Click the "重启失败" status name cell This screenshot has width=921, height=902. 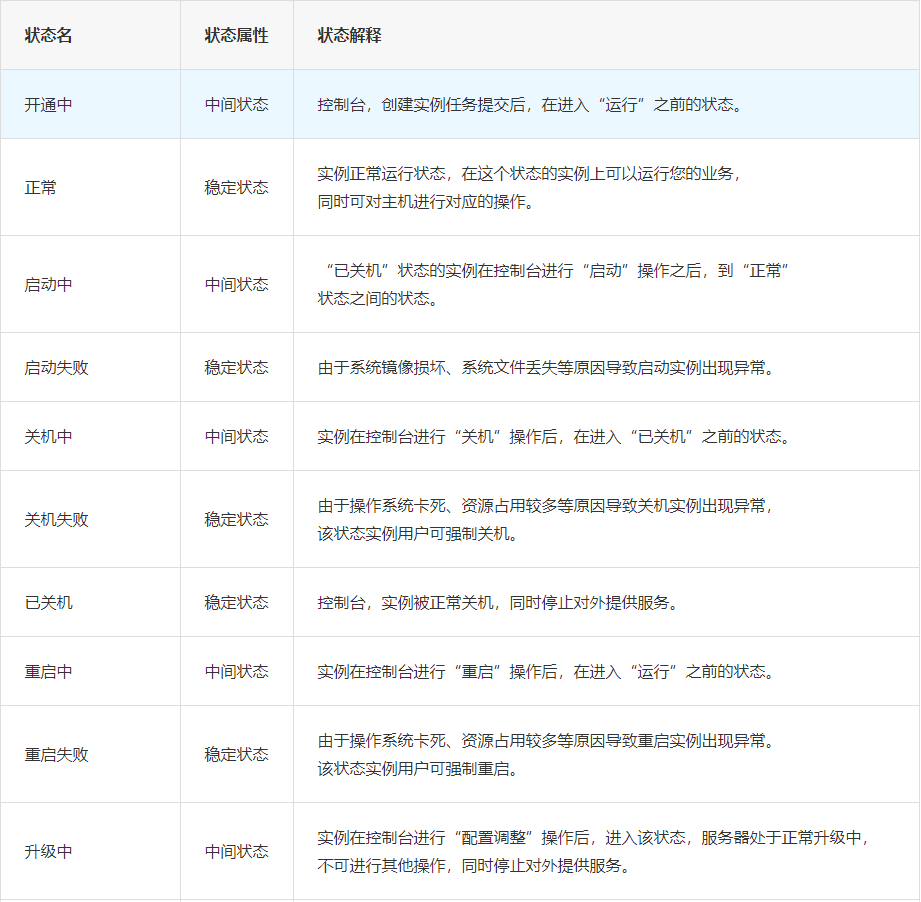point(57,754)
